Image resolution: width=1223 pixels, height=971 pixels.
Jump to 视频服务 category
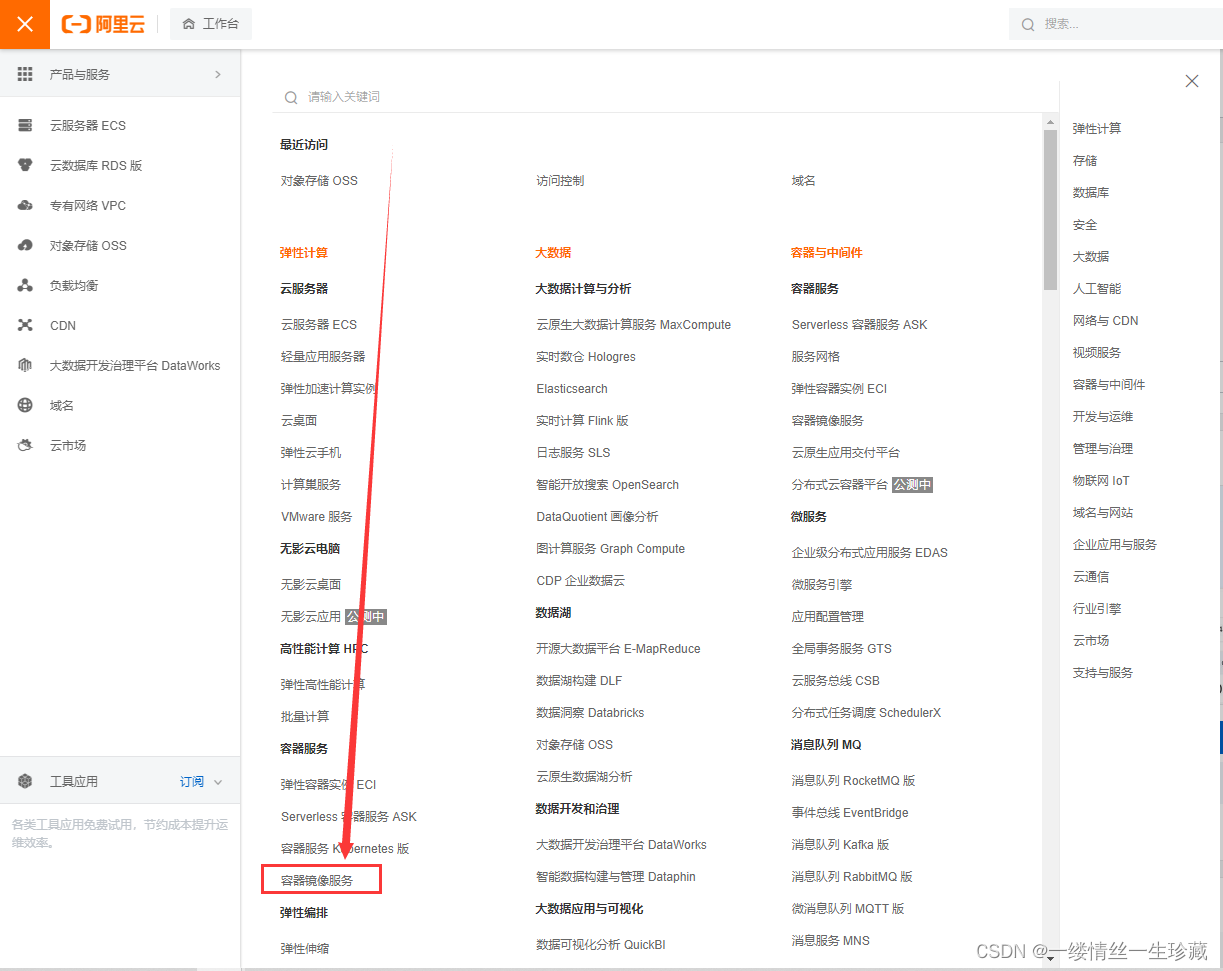pos(1097,352)
